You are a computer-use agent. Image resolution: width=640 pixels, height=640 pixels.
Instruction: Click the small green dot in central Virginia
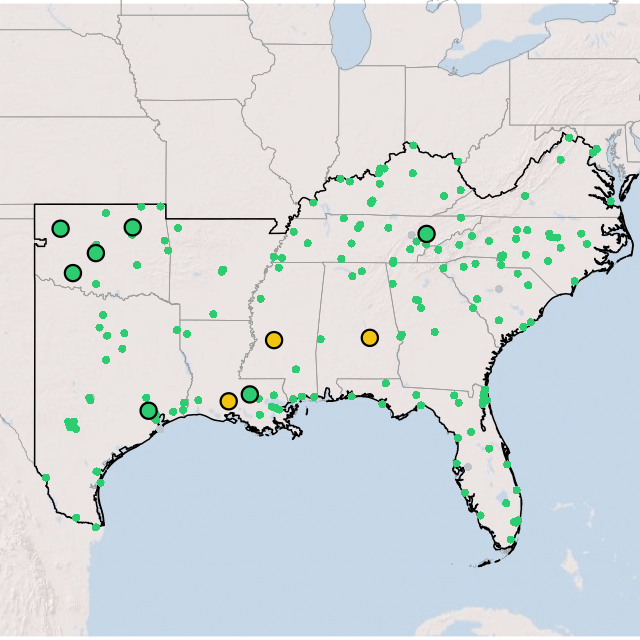coord(525,196)
